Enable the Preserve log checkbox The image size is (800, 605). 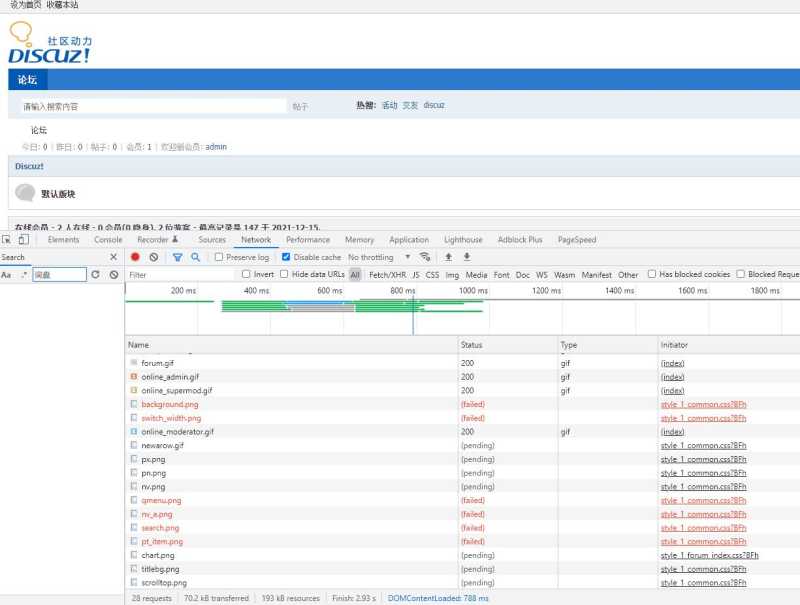tap(219, 257)
